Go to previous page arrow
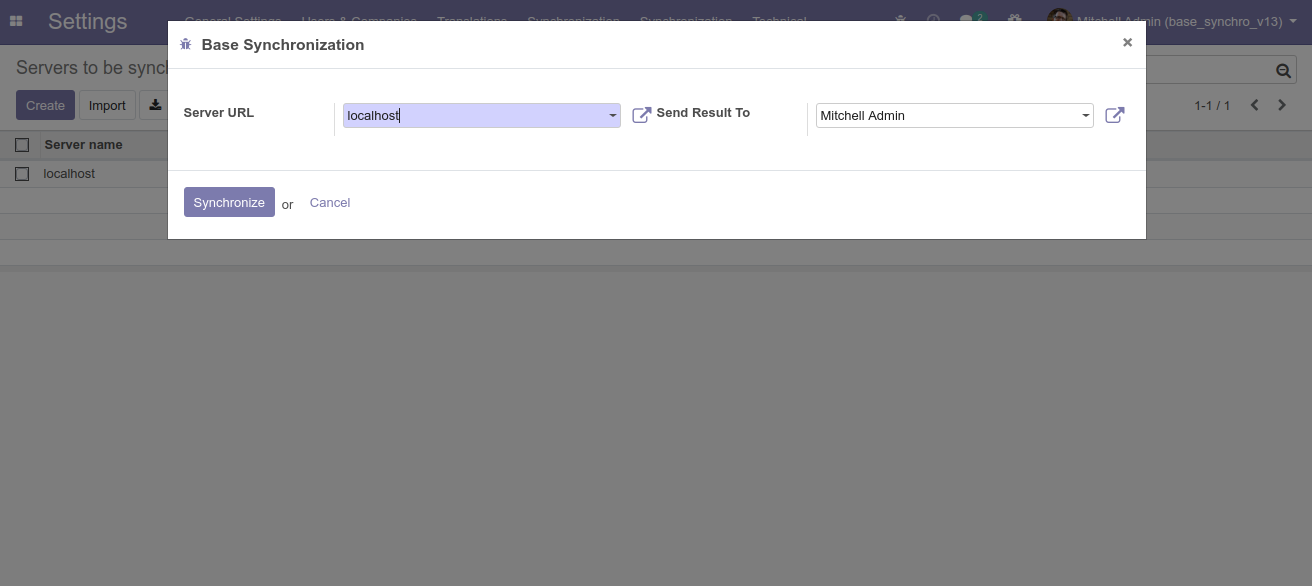 (1255, 105)
